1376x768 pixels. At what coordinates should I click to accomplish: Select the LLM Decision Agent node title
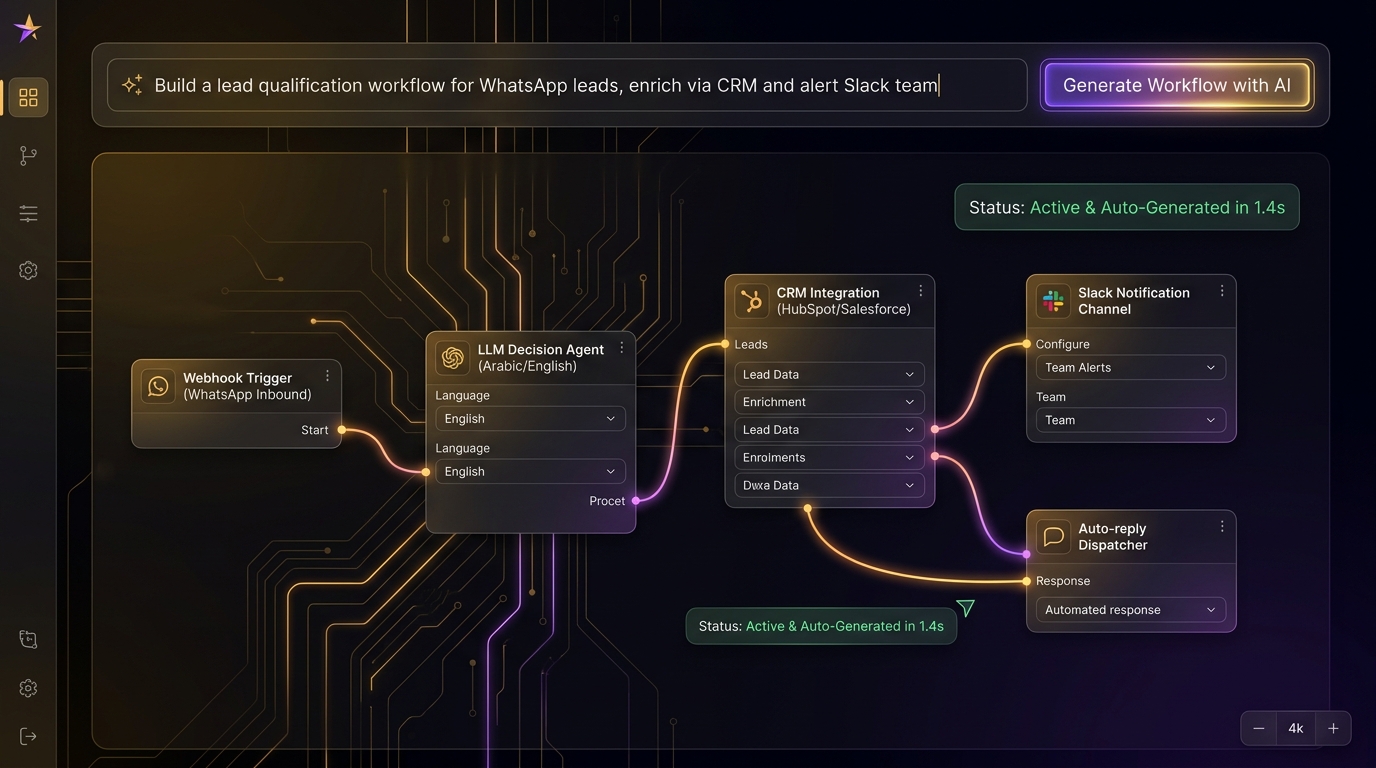coord(540,350)
